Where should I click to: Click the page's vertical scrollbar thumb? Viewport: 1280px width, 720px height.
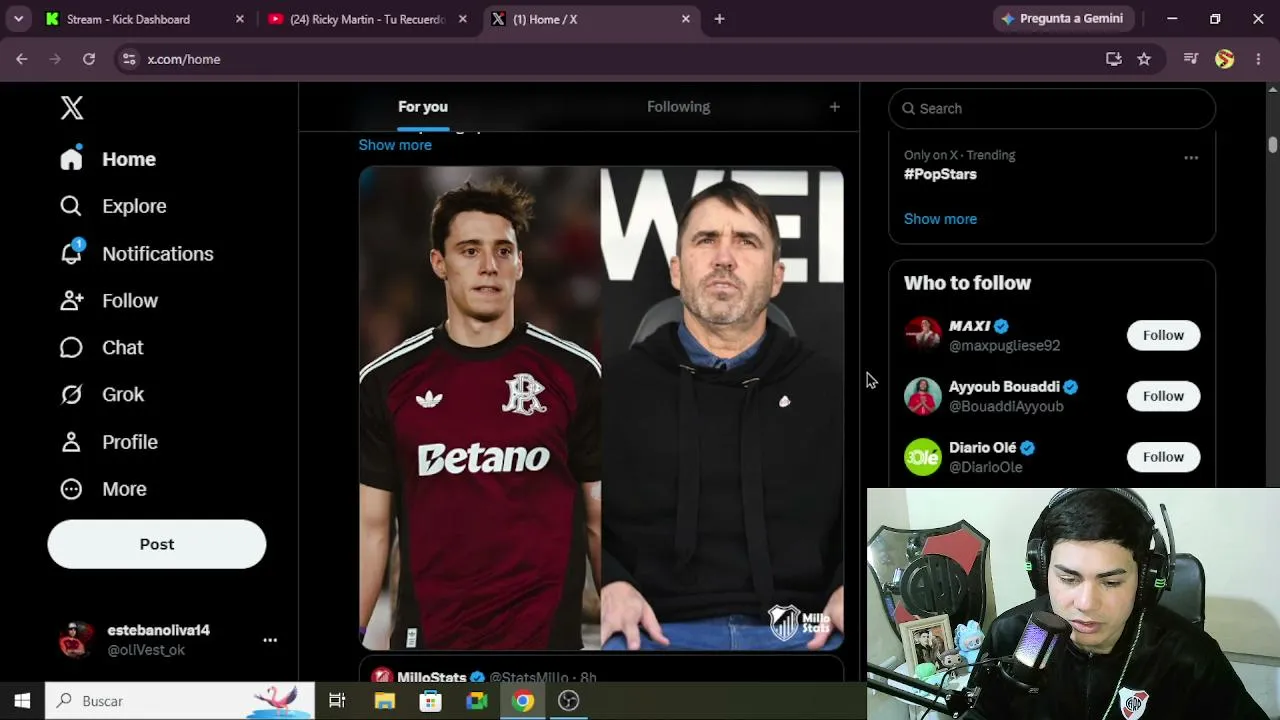click(1272, 144)
